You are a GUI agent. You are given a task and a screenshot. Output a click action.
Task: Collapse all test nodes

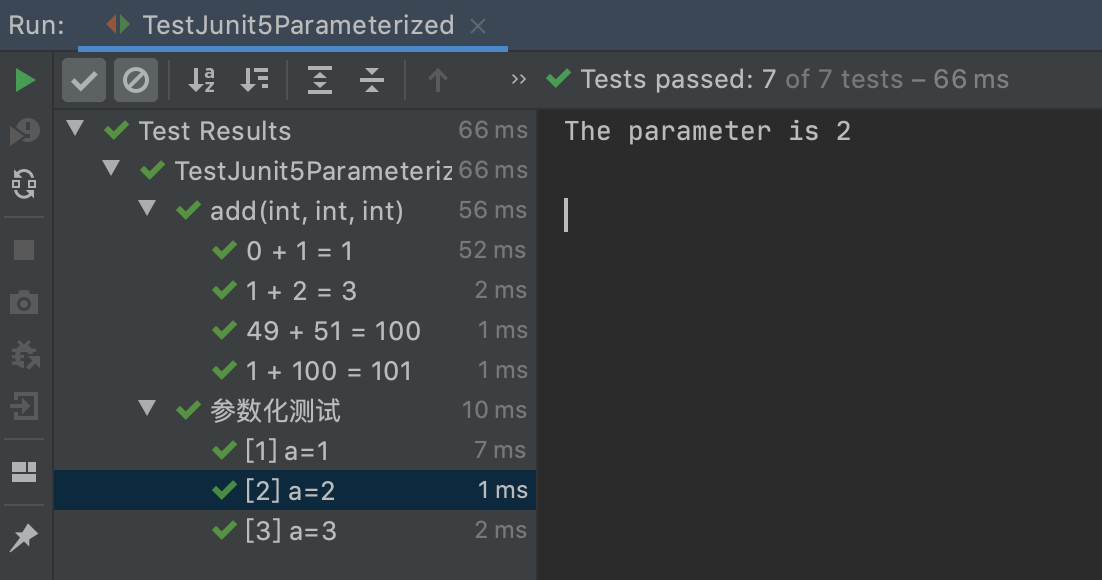click(x=372, y=80)
